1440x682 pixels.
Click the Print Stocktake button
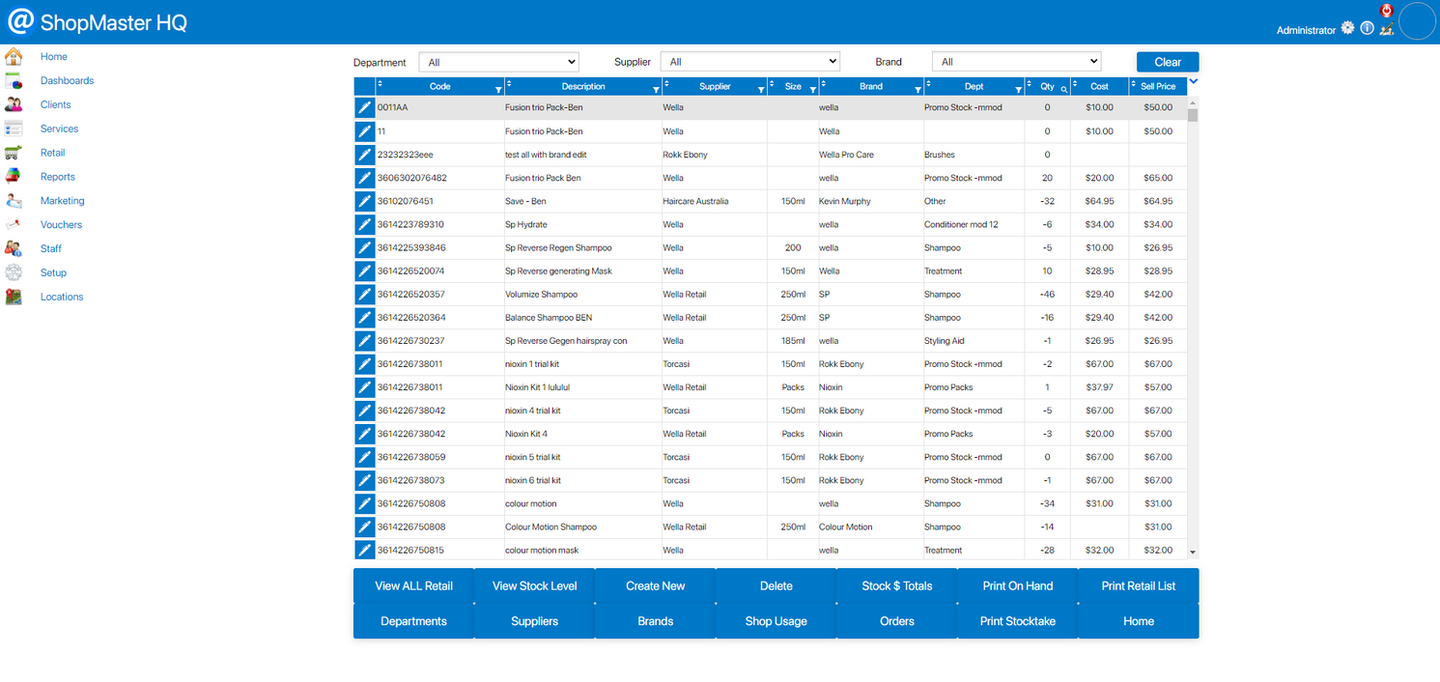1018,621
